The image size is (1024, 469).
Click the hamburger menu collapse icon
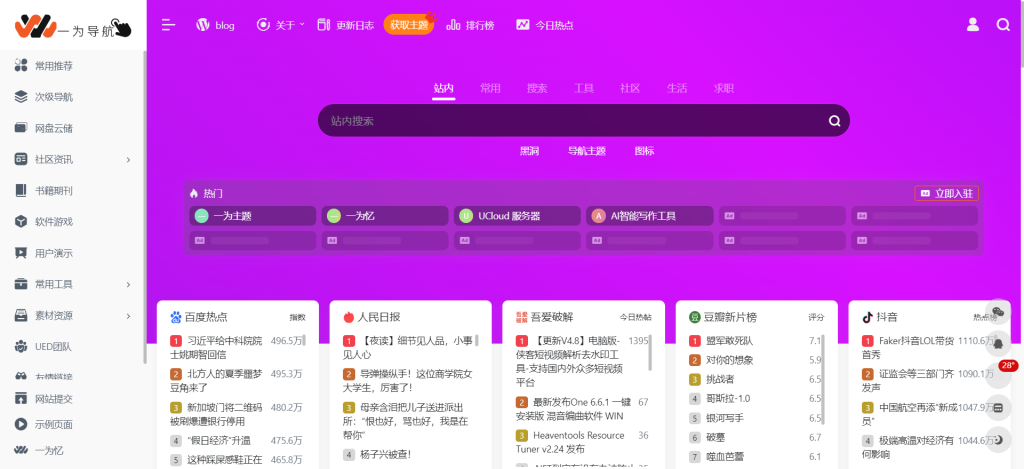coord(168,25)
